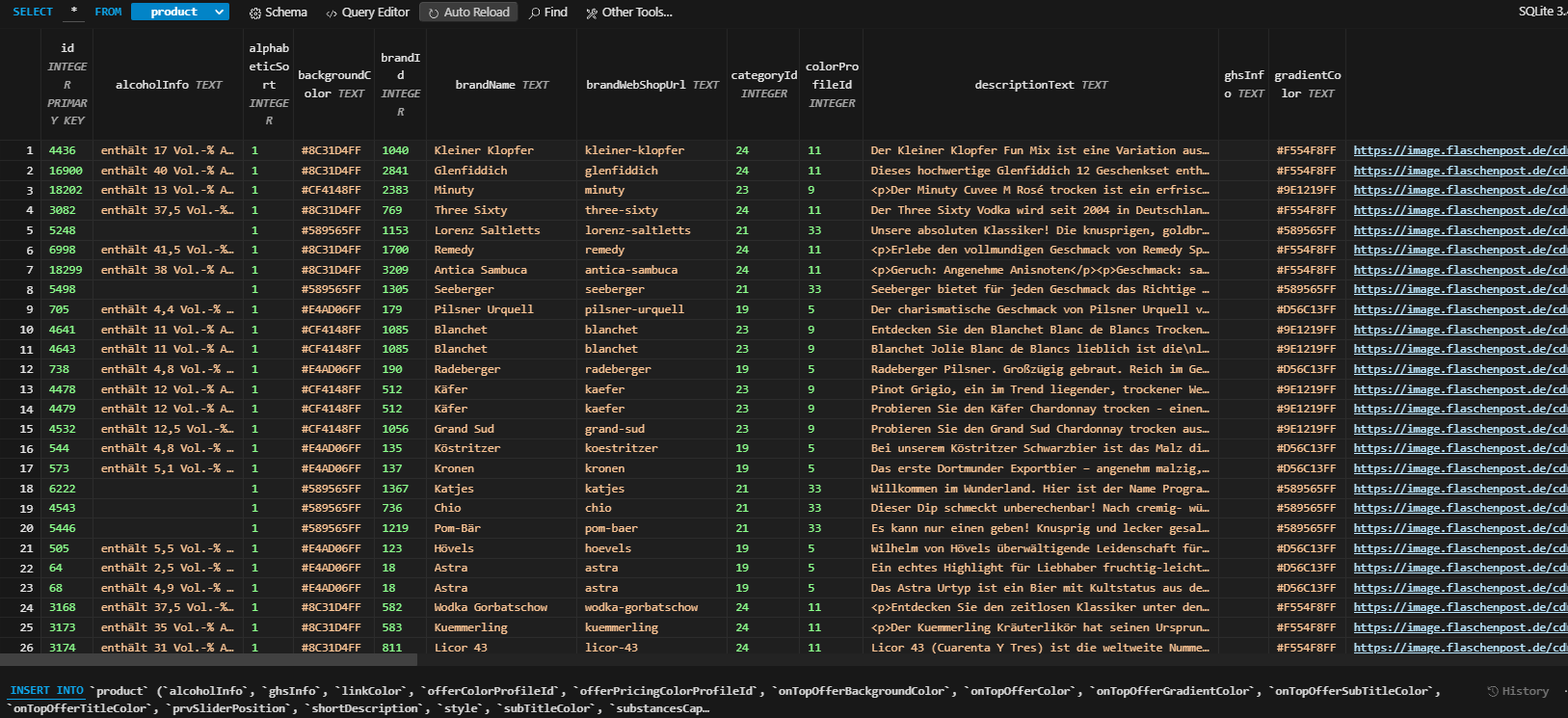
Task: Open image link in Three Sixty row
Action: pos(1460,210)
